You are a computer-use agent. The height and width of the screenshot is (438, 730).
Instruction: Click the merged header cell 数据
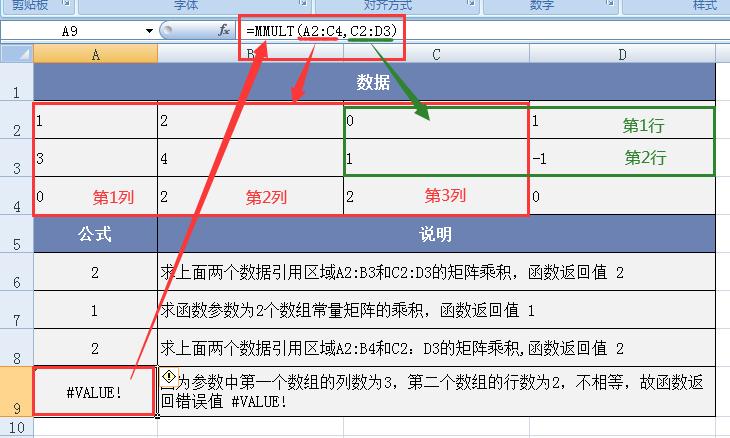coord(374,82)
